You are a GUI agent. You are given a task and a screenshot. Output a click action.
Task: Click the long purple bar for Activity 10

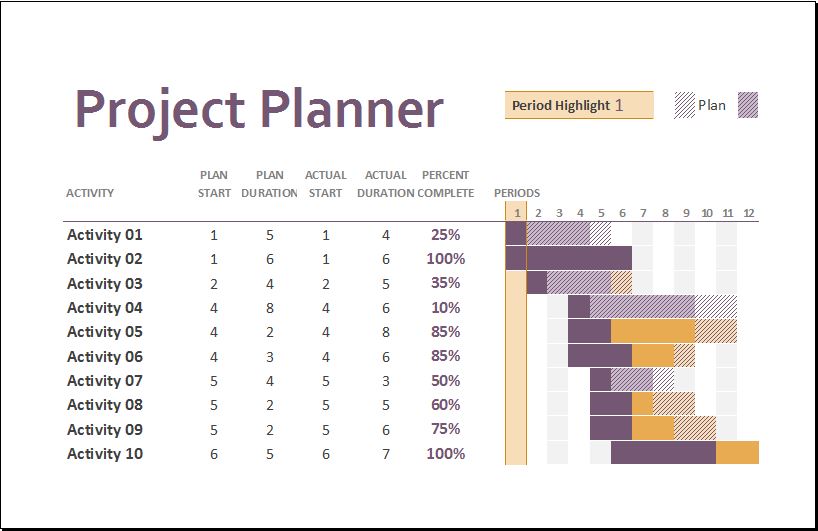(x=663, y=453)
